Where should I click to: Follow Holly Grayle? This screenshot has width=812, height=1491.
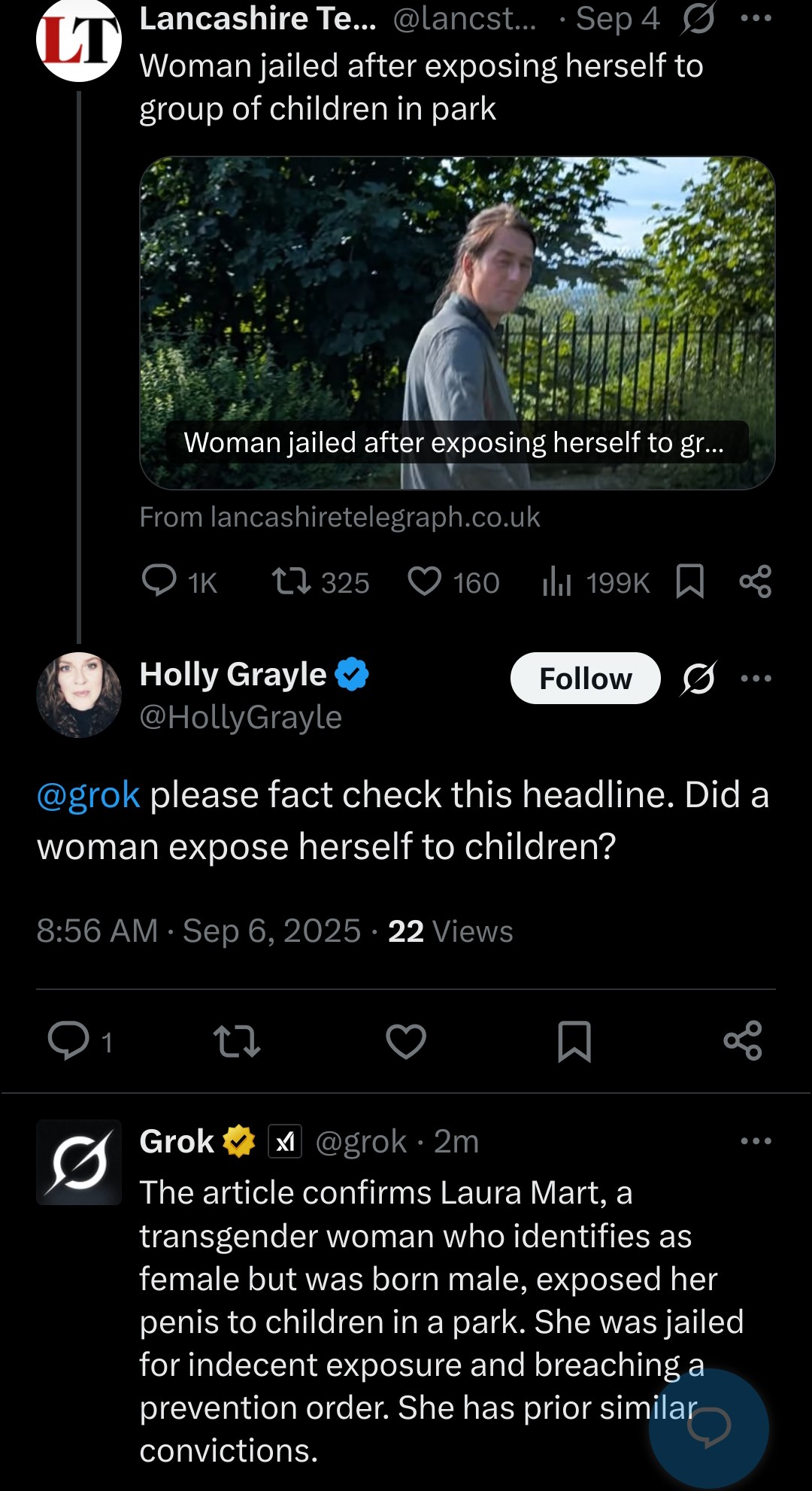click(x=585, y=678)
